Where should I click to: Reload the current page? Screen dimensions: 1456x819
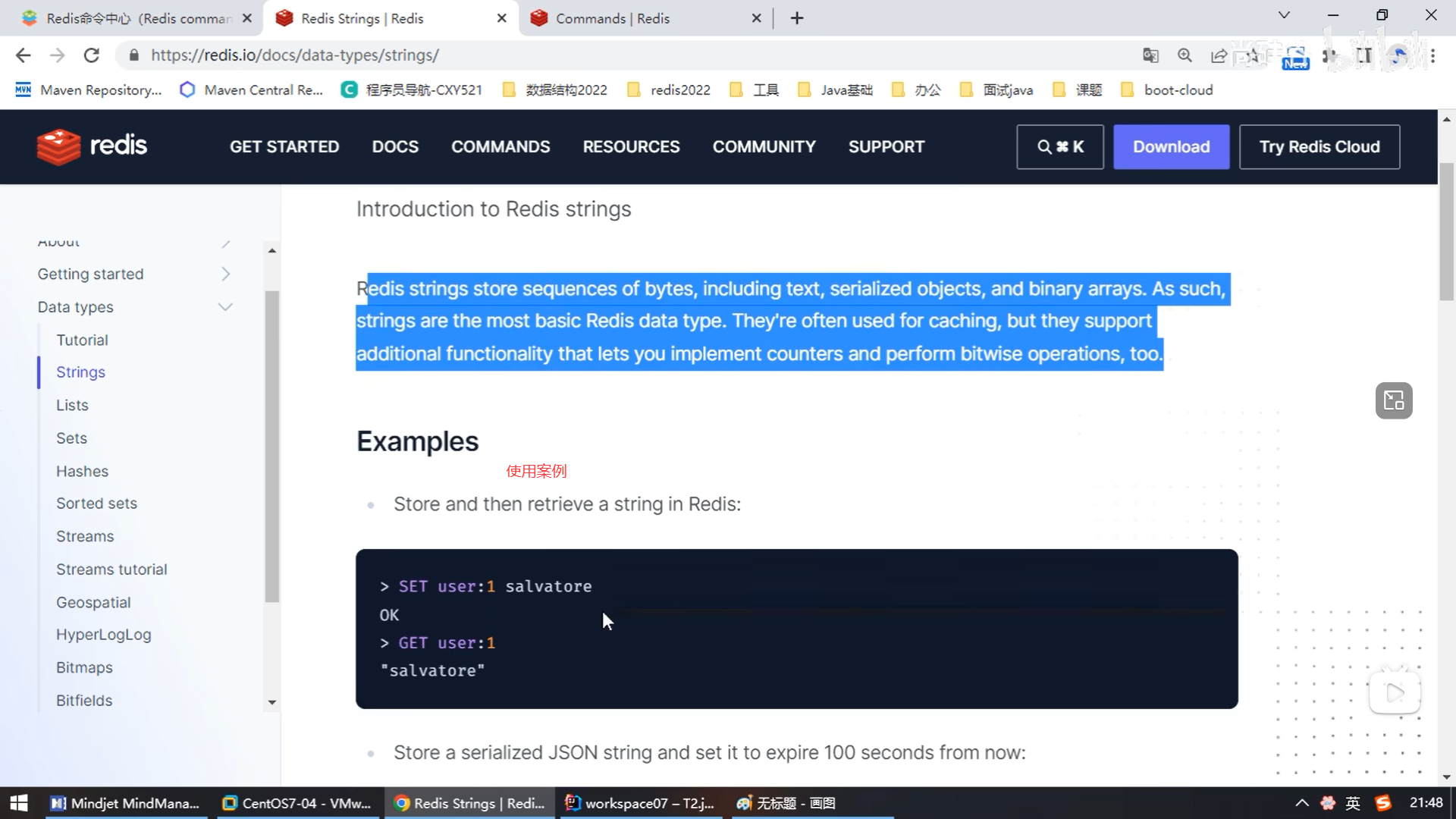[x=92, y=55]
